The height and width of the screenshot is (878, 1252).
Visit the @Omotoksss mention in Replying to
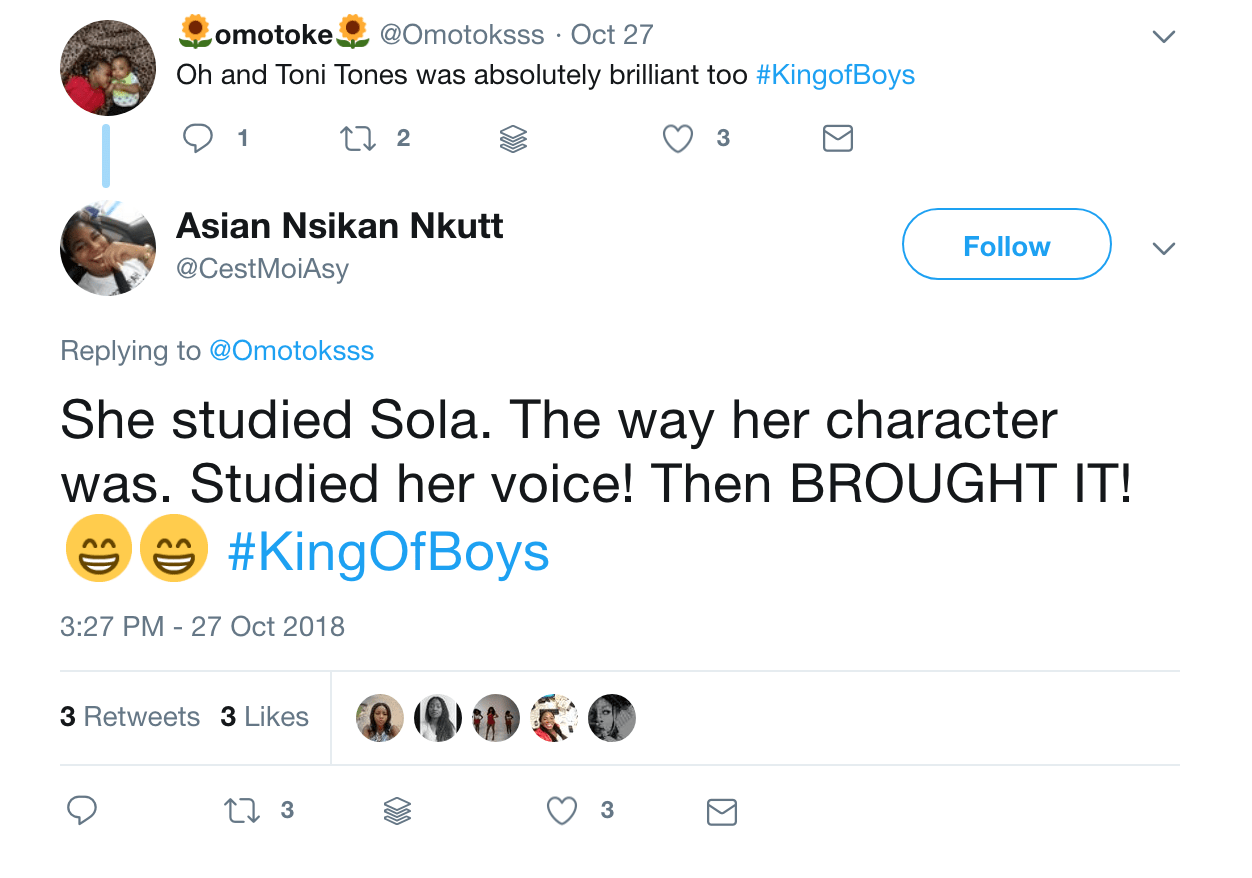click(291, 351)
